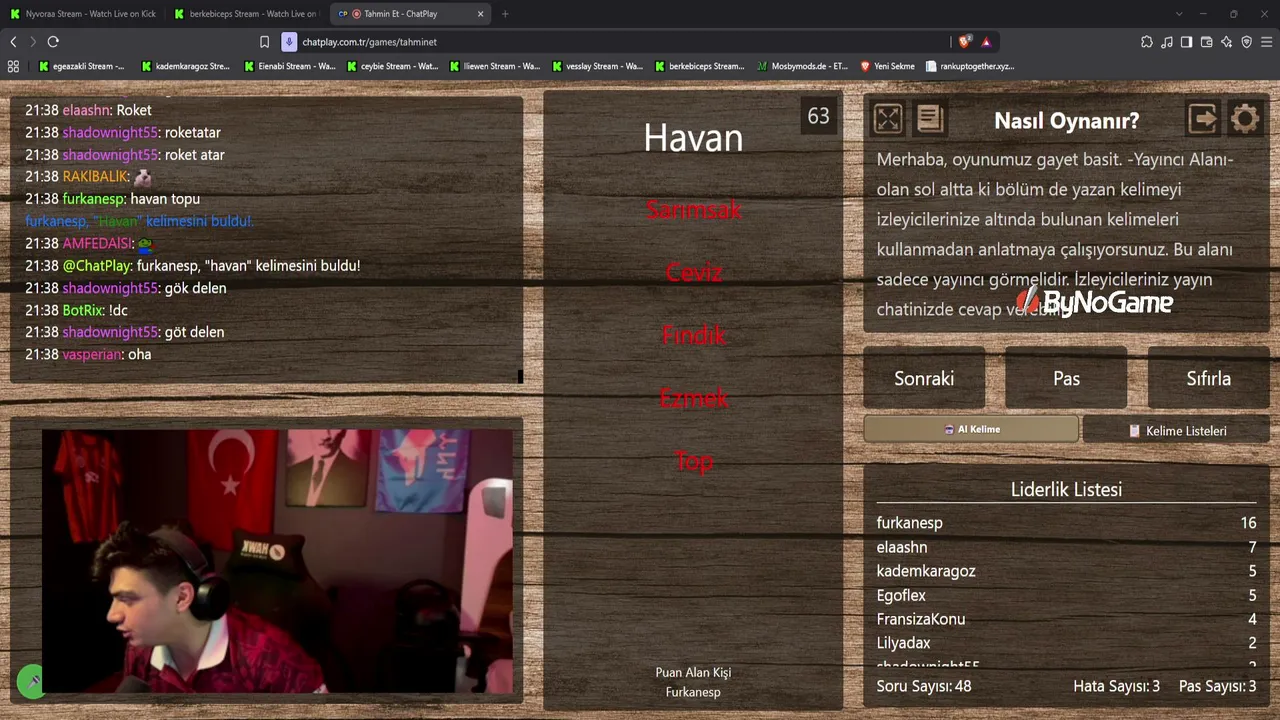
Task: Click the main word "Havan"
Action: (693, 138)
